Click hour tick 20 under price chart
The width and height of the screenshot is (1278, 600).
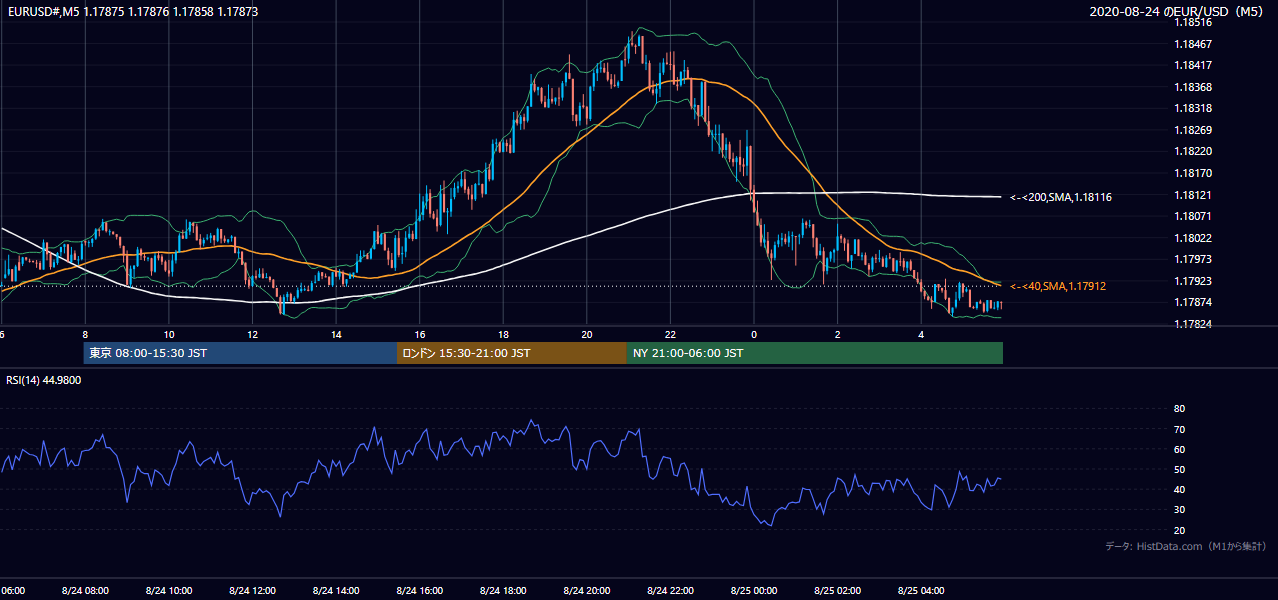click(x=586, y=334)
